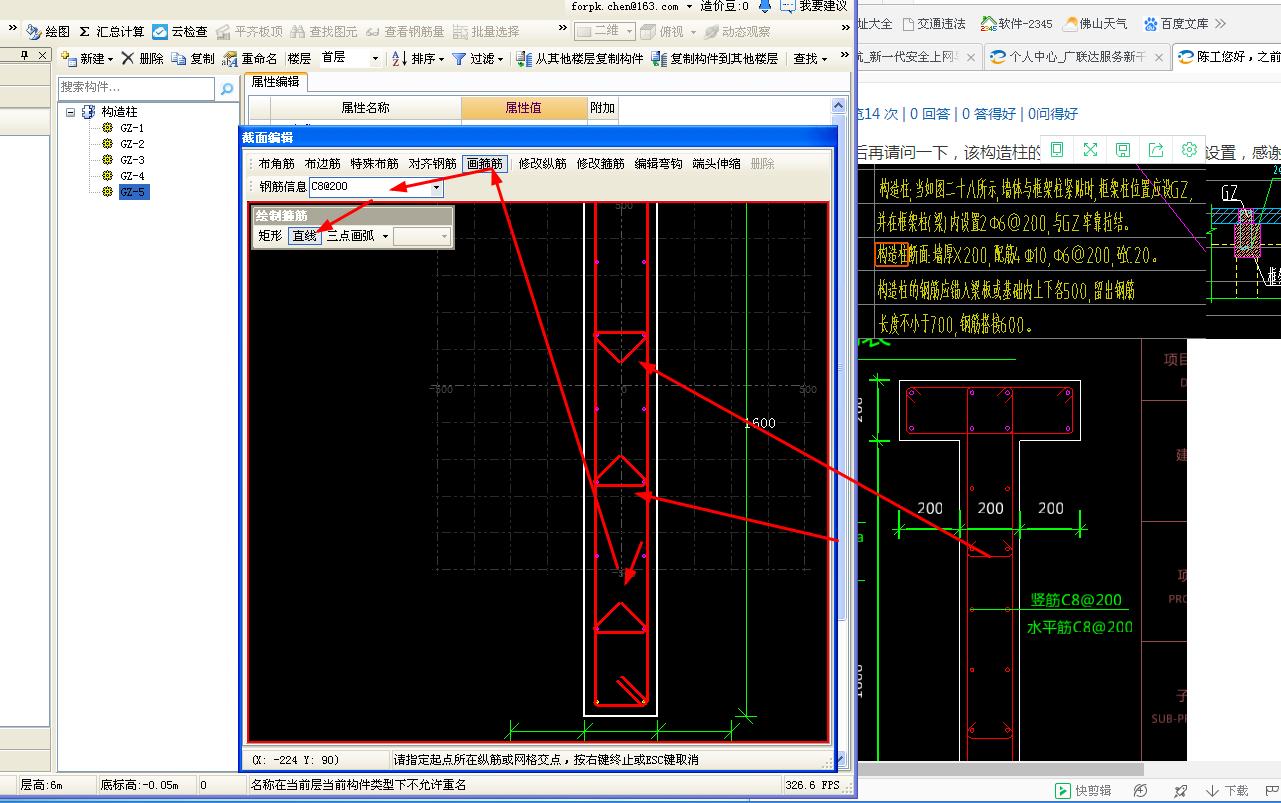Viewport: 1281px width, 803px height.
Task: Click the 重命名 rename icon
Action: [230, 59]
